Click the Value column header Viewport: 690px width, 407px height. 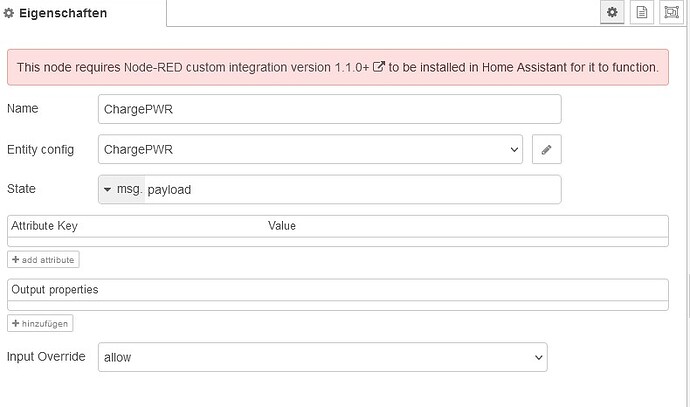pos(282,226)
